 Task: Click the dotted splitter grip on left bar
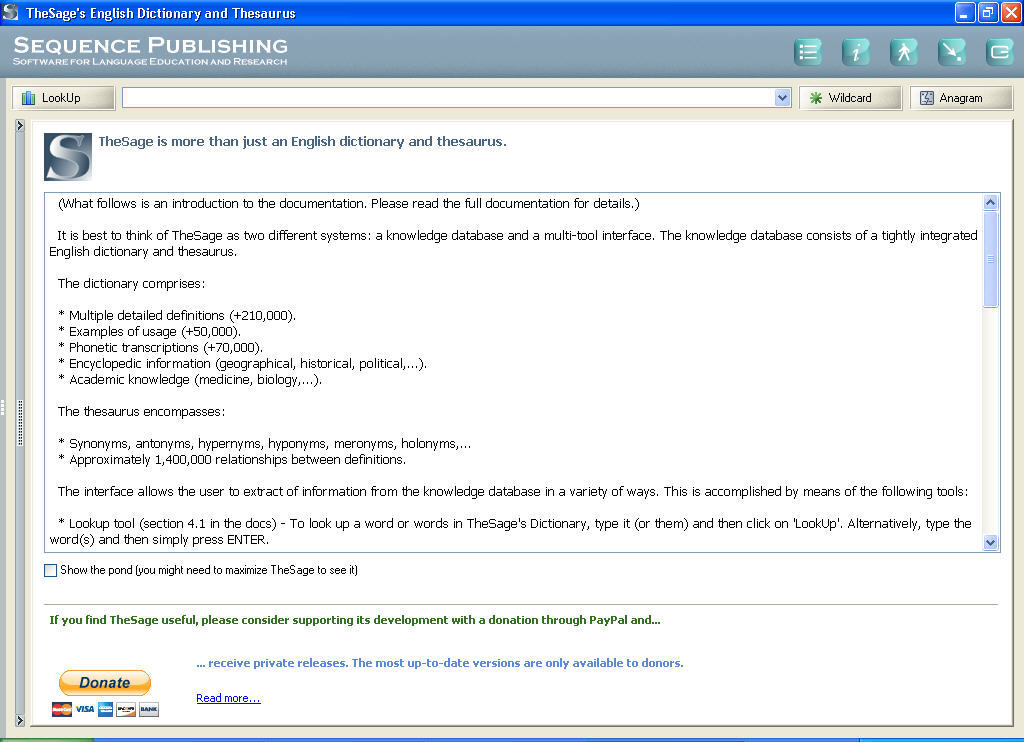[x=20, y=423]
